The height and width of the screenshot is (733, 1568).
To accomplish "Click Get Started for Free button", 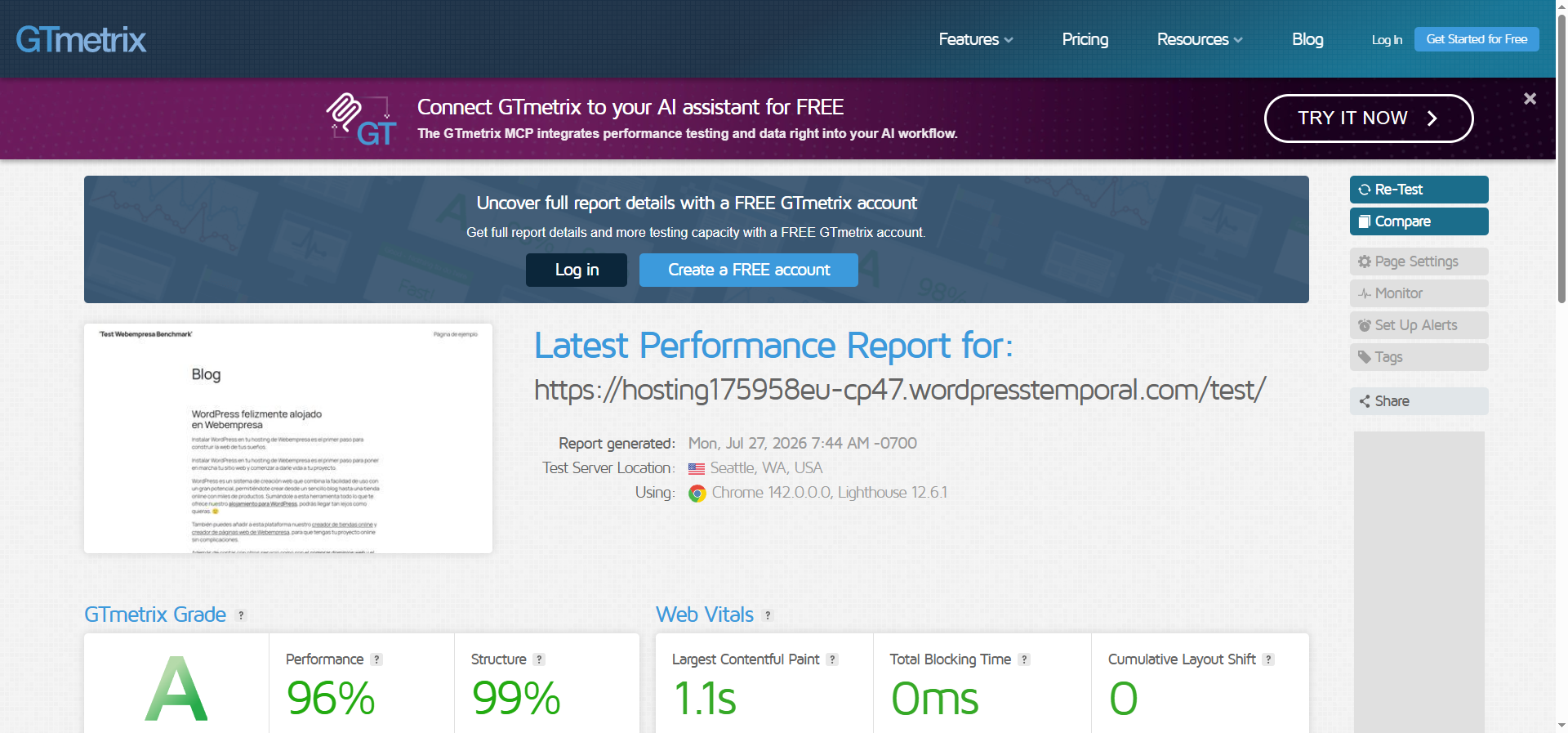I will pos(1477,39).
